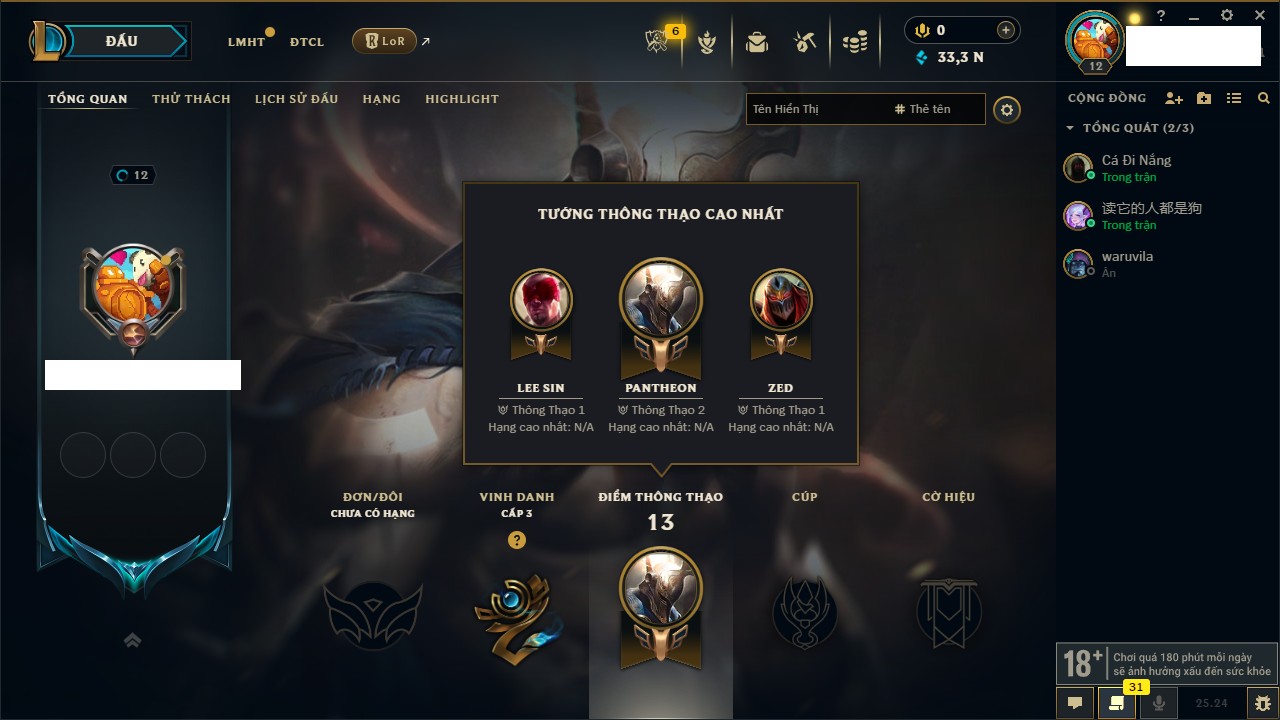Click the new folder icon in the social panel

[x=1204, y=98]
